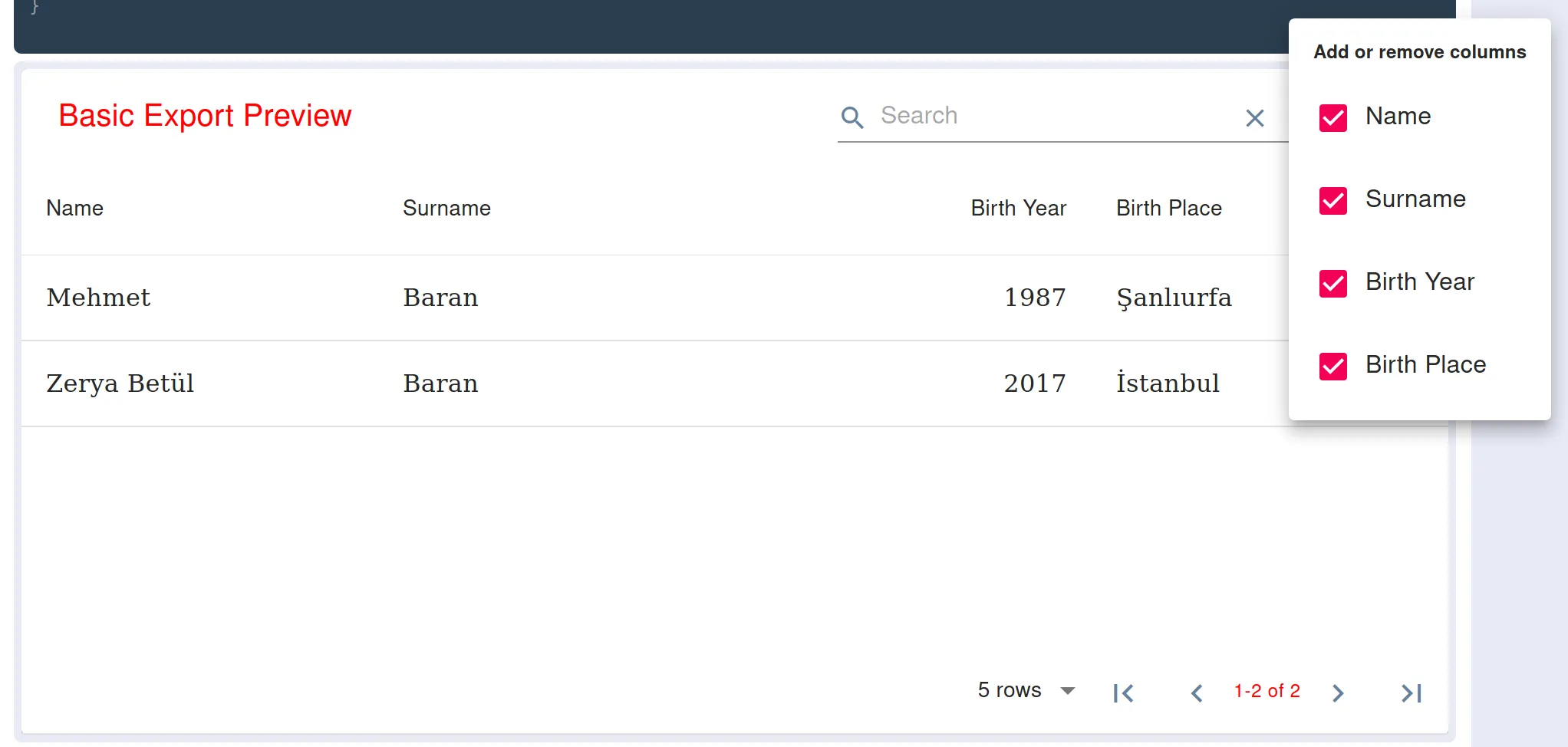The width and height of the screenshot is (1568, 747).
Task: Select the Mehmet row name cell
Action: pos(98,298)
